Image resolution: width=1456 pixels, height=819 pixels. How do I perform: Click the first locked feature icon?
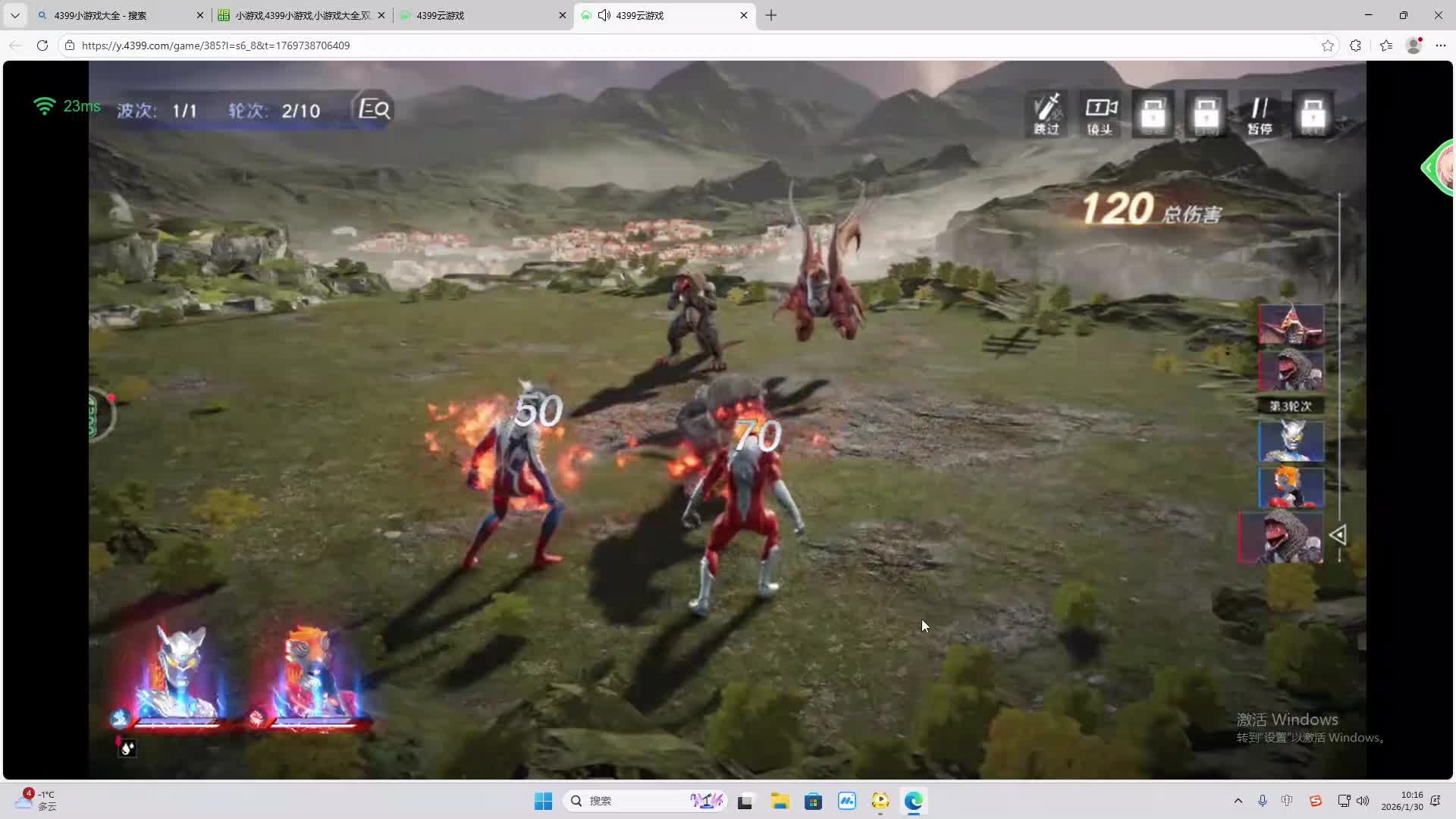(x=1153, y=115)
